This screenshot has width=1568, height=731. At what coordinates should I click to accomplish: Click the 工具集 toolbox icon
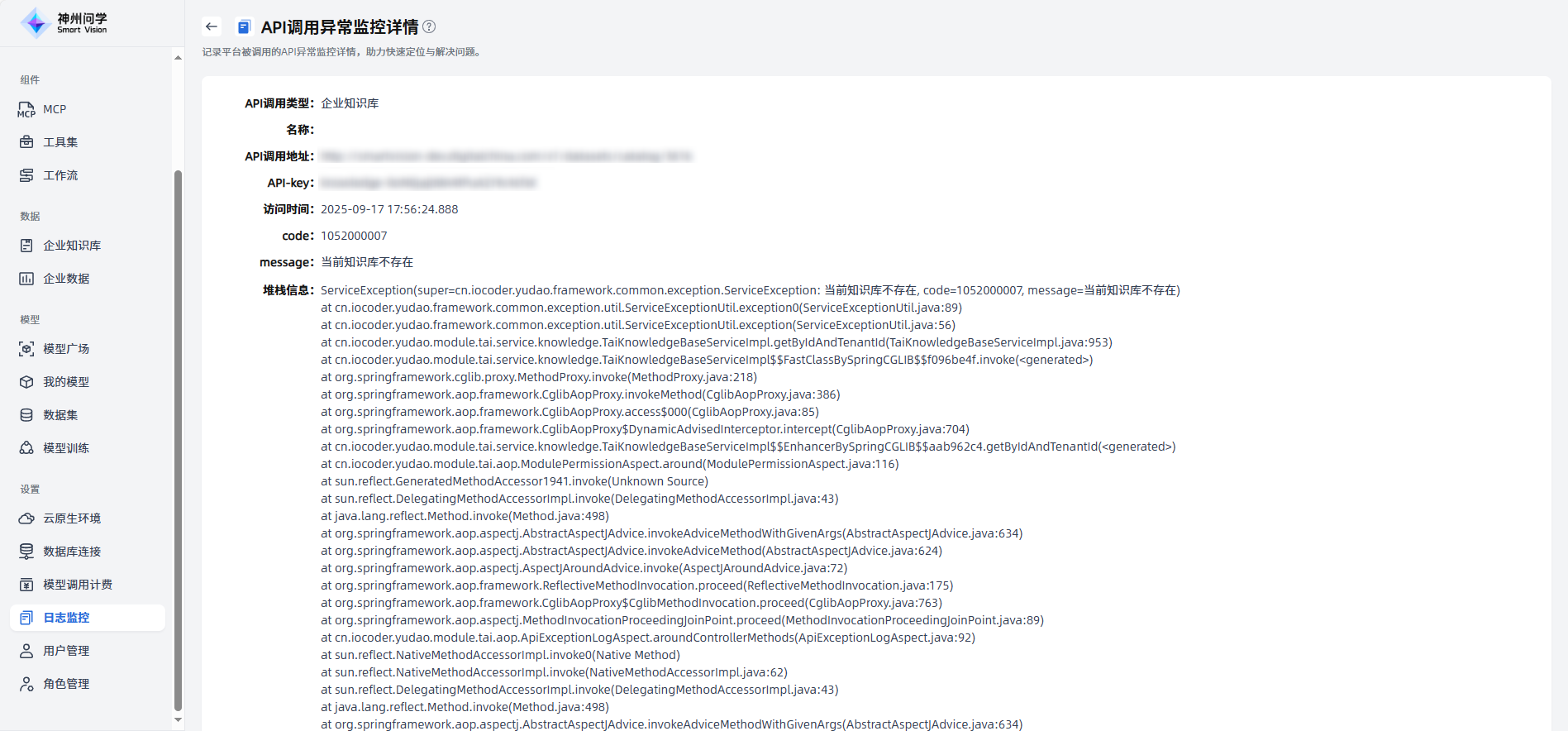pos(26,142)
